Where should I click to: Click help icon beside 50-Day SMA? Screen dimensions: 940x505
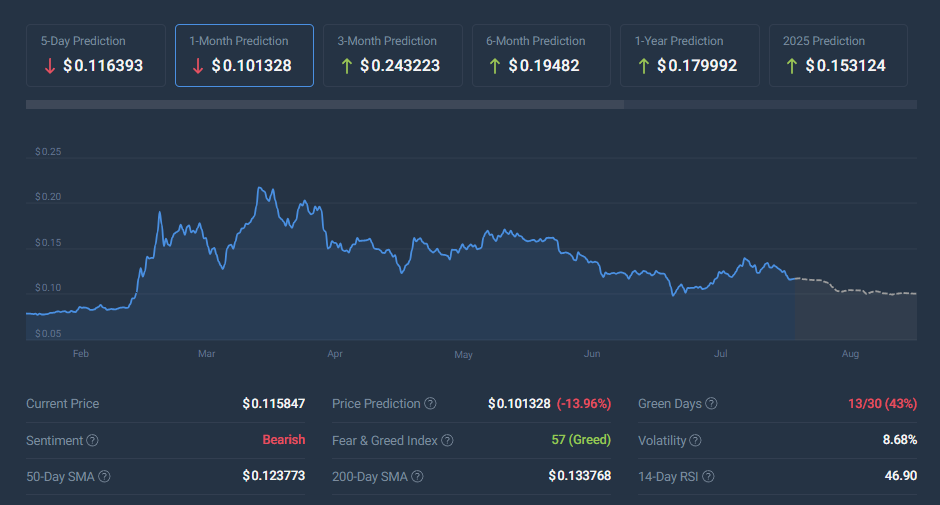[x=104, y=476]
